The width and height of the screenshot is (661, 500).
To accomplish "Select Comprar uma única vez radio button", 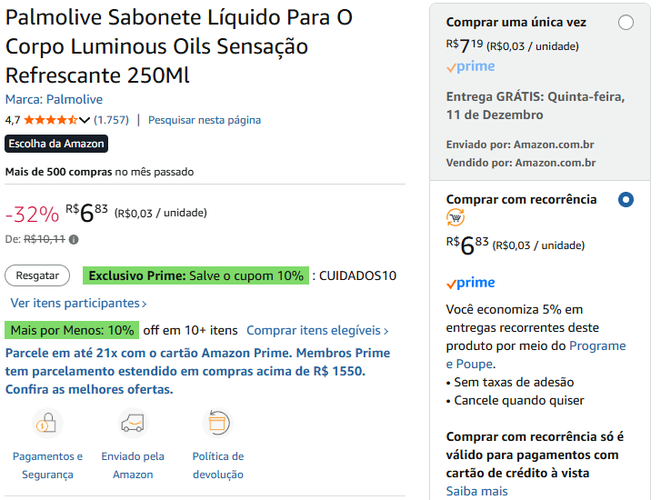I will pyautogui.click(x=626, y=22).
